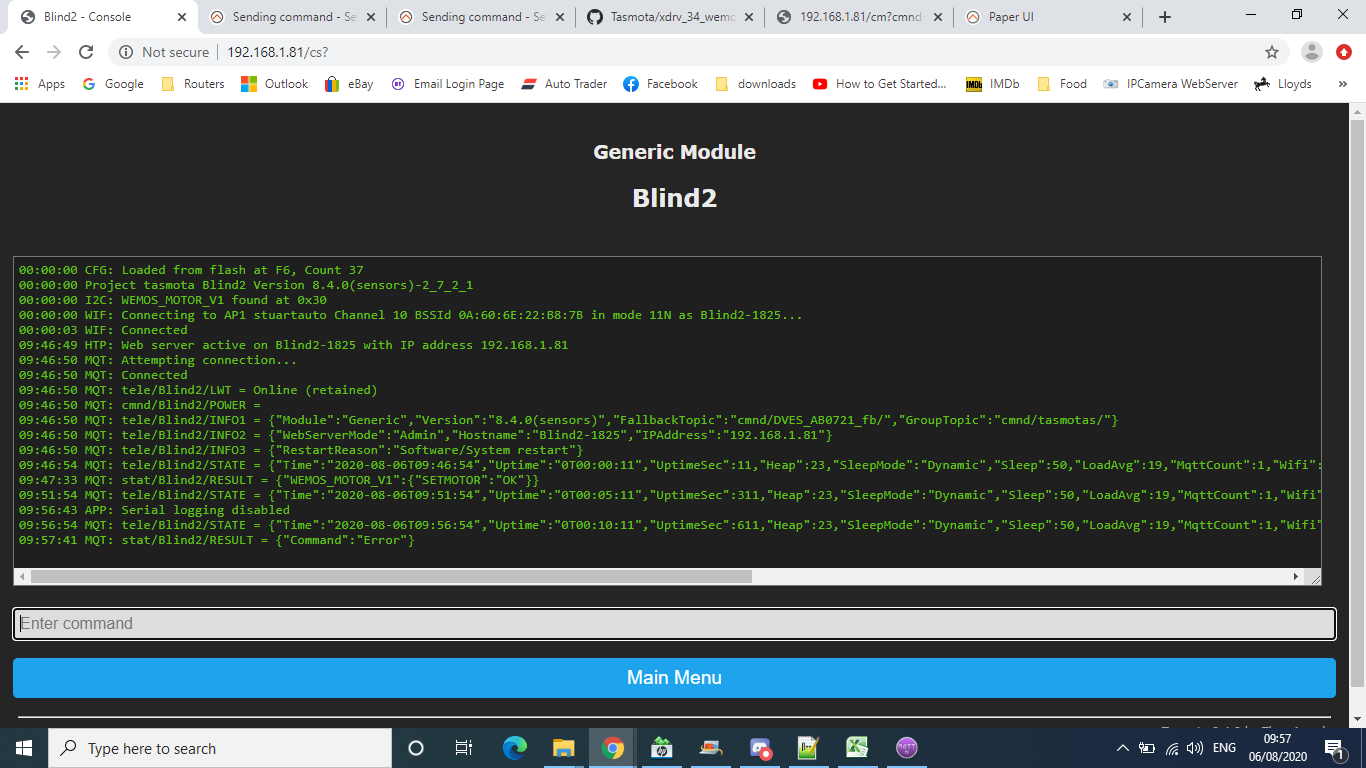Open the Chrome profile avatar icon

click(1310, 52)
